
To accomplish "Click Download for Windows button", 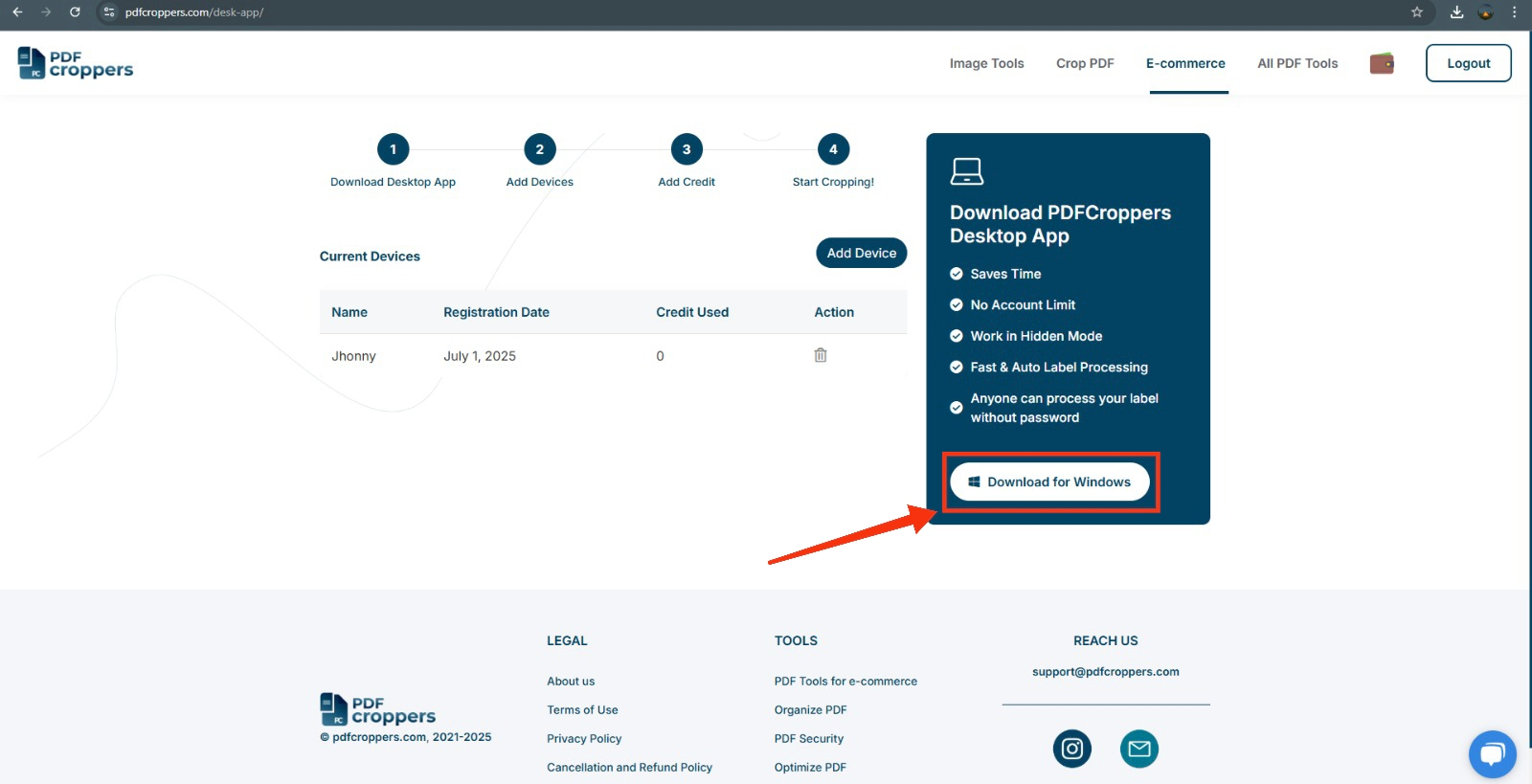I will 1049,482.
